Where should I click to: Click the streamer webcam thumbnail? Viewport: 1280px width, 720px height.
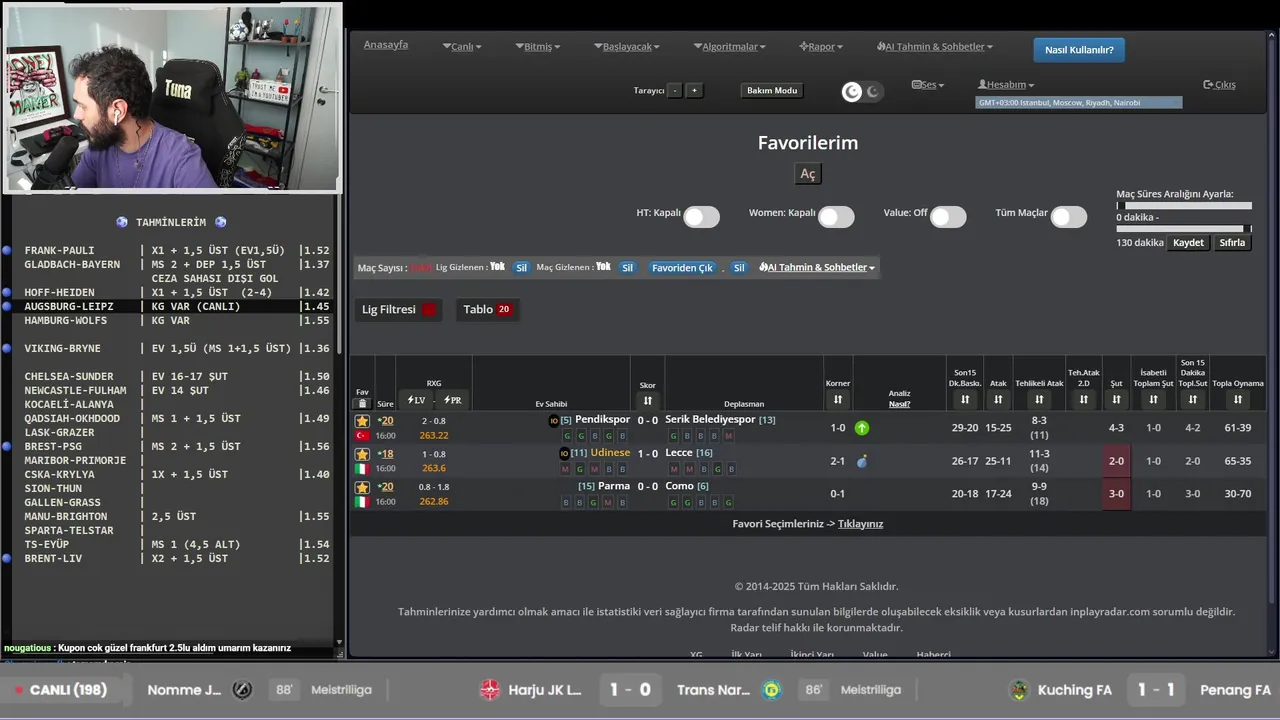pyautogui.click(x=171, y=97)
